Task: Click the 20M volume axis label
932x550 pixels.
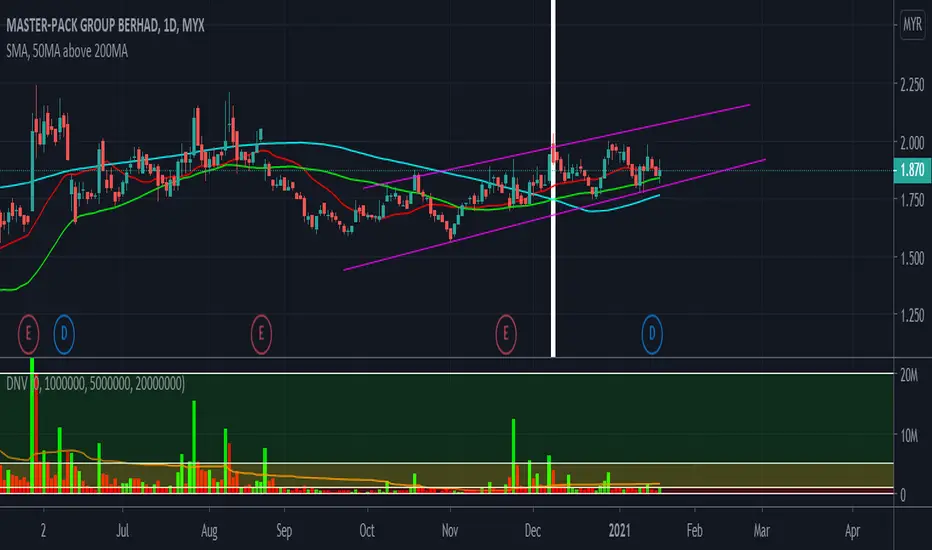Action: point(909,375)
